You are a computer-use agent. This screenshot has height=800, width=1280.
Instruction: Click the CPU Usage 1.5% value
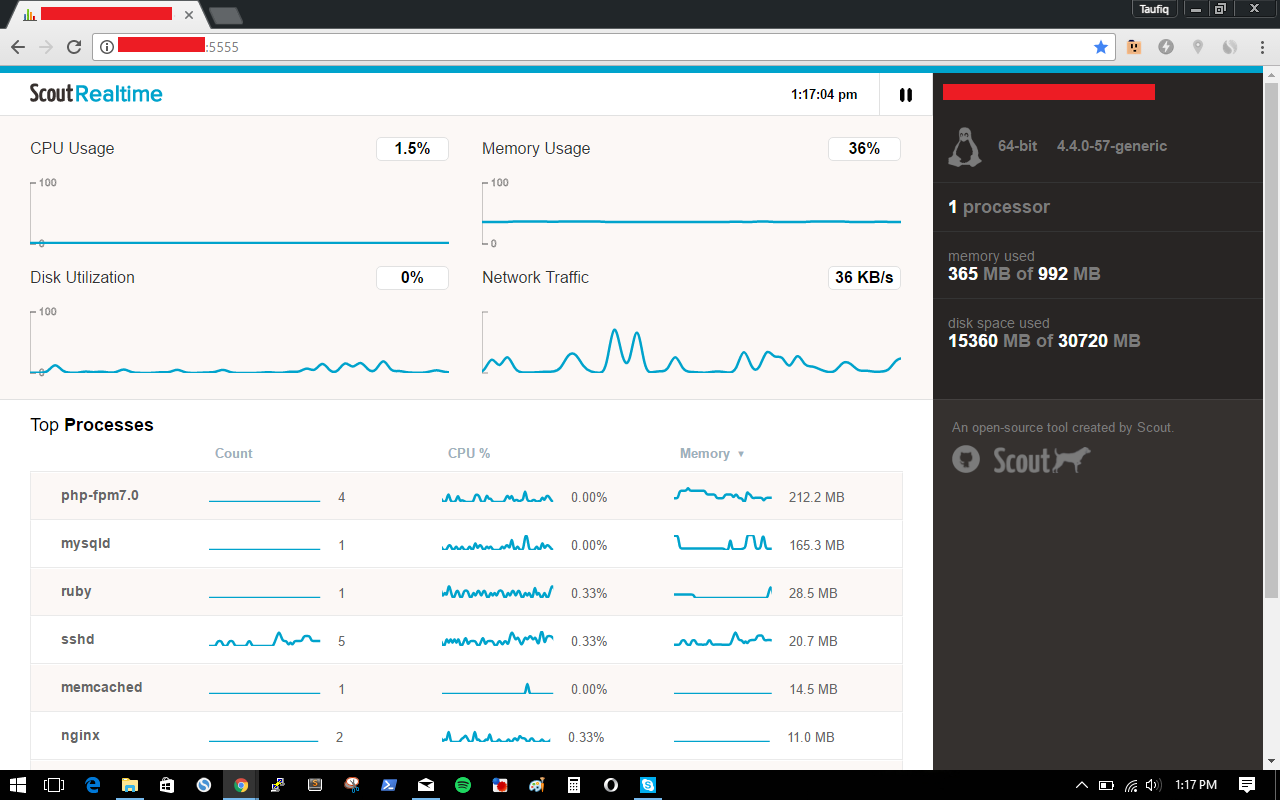(412, 149)
